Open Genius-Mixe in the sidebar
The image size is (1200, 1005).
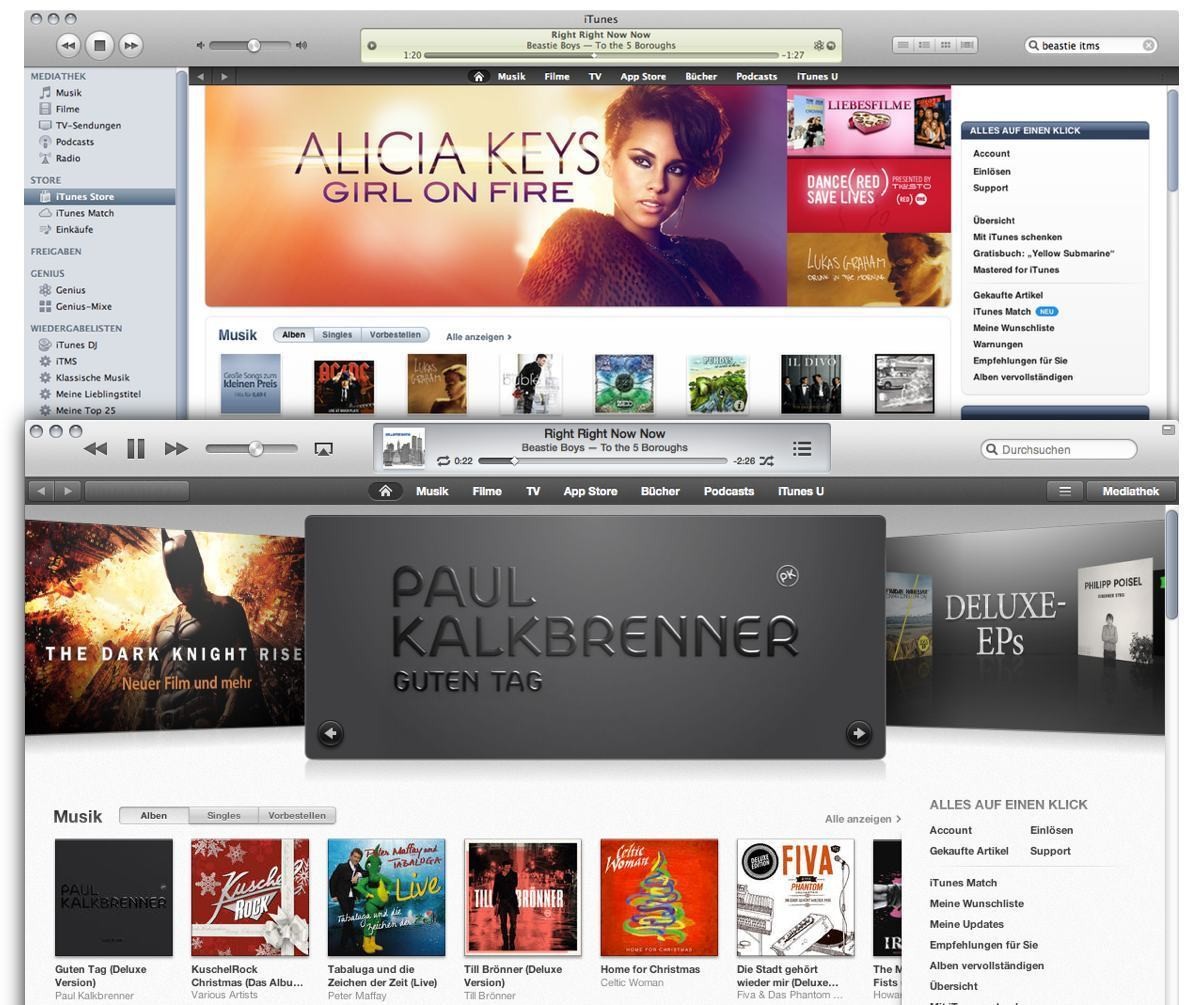click(x=83, y=306)
